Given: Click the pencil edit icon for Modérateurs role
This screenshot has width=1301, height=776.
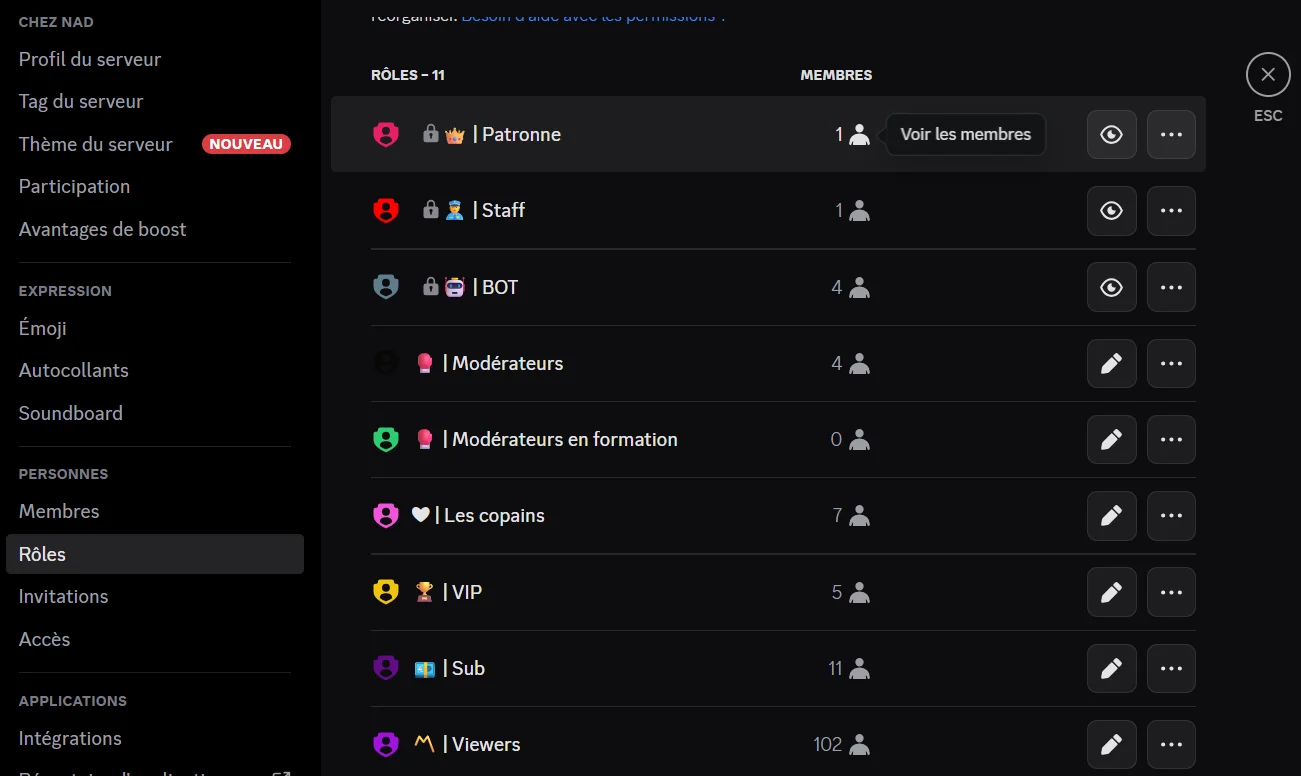Looking at the screenshot, I should coord(1111,363).
